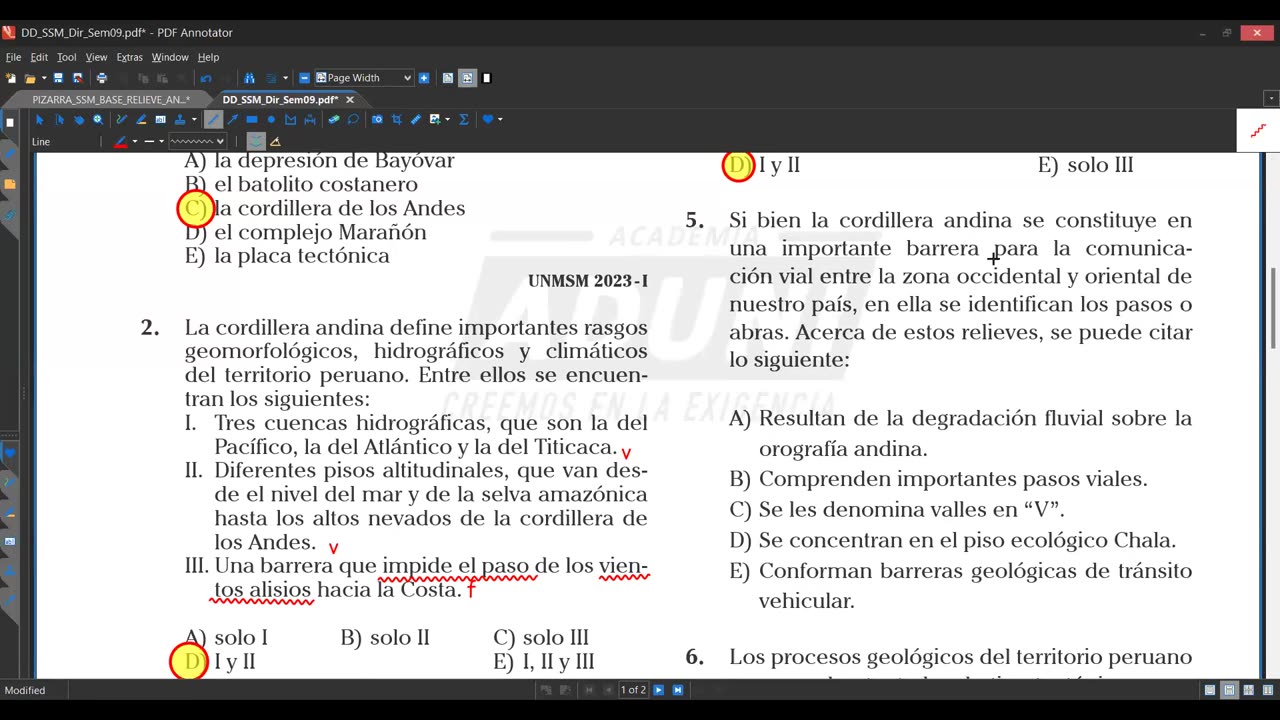Open the Edit menu

click(39, 57)
